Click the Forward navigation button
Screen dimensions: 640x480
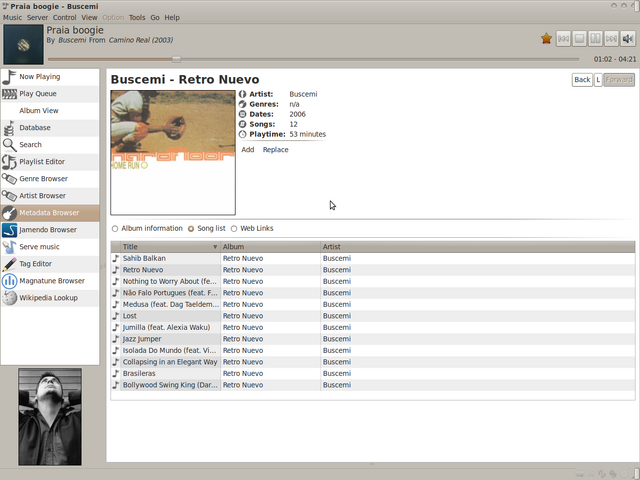pos(619,80)
